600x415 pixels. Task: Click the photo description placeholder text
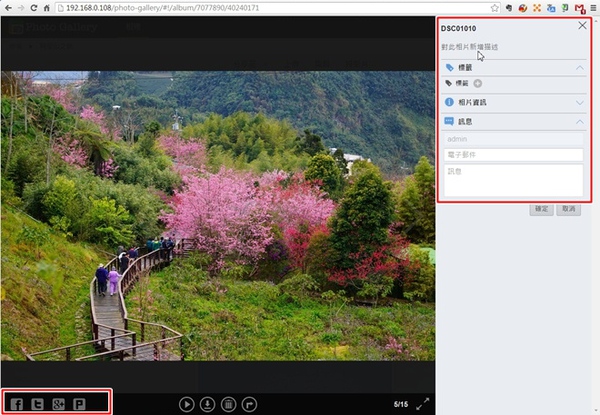tap(470, 47)
